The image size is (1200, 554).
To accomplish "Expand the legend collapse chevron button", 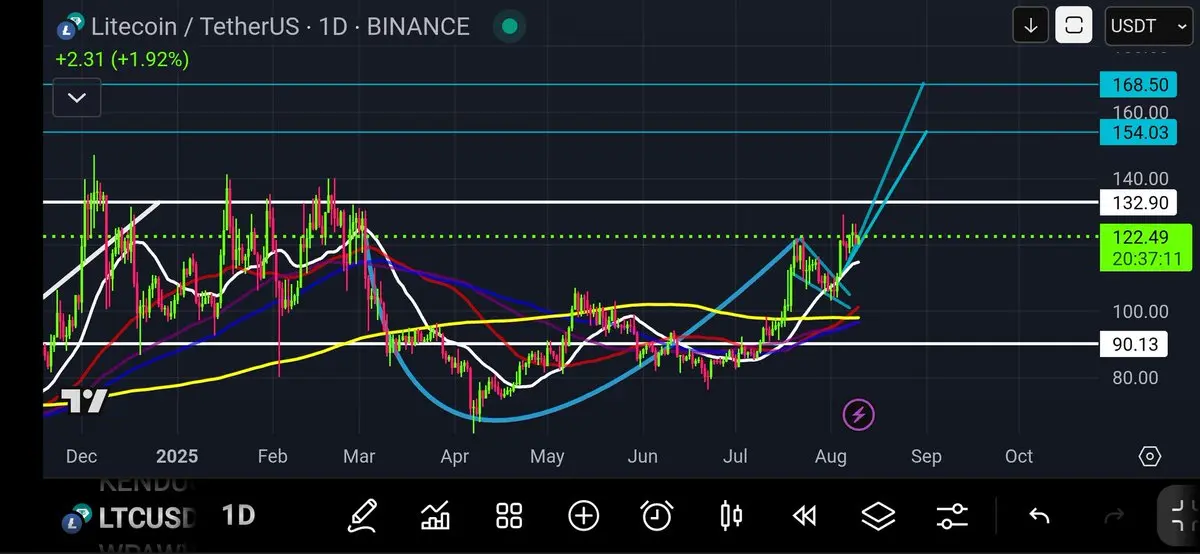I will (x=77, y=98).
